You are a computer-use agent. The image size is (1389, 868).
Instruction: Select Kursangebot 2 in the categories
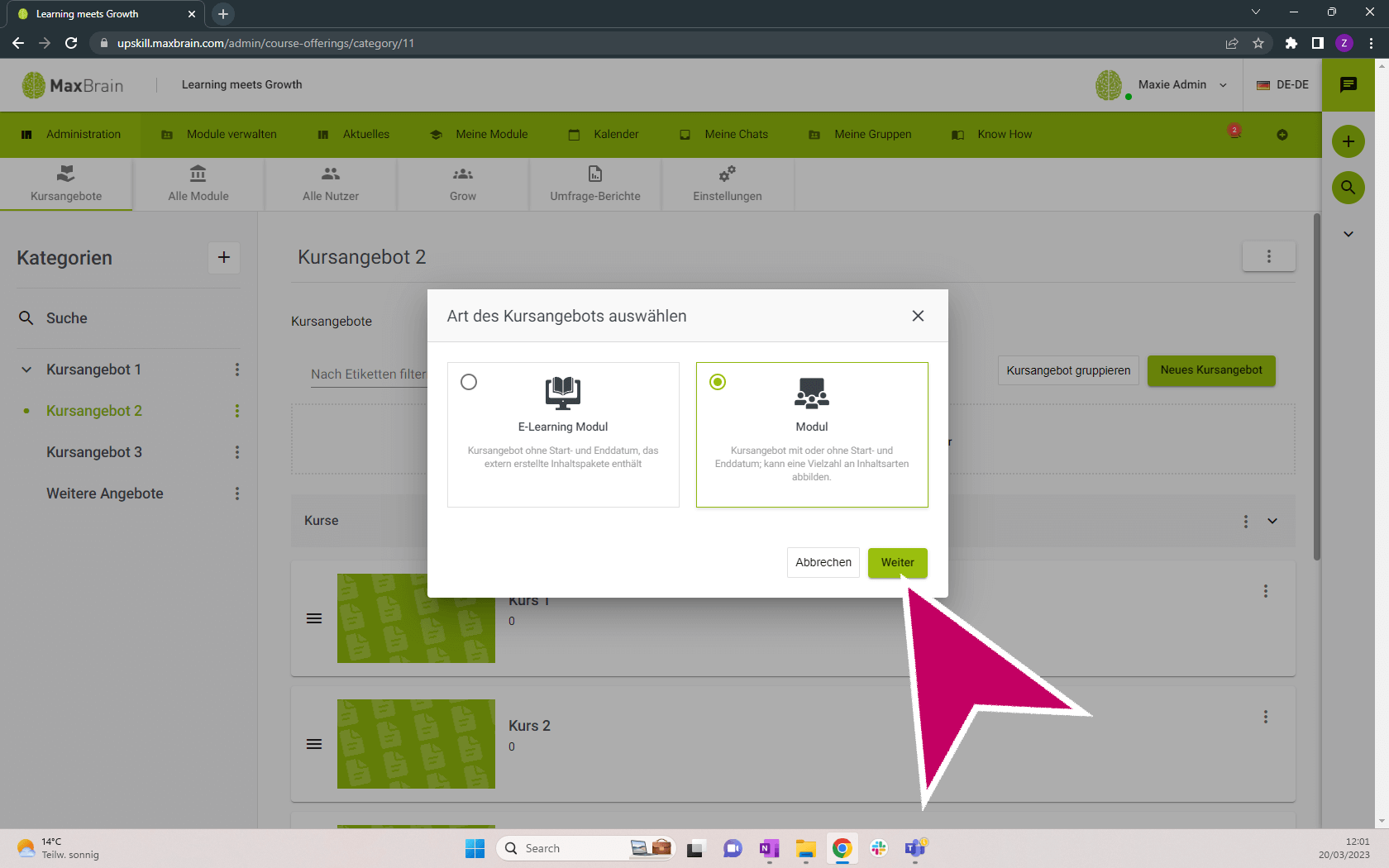coord(94,411)
